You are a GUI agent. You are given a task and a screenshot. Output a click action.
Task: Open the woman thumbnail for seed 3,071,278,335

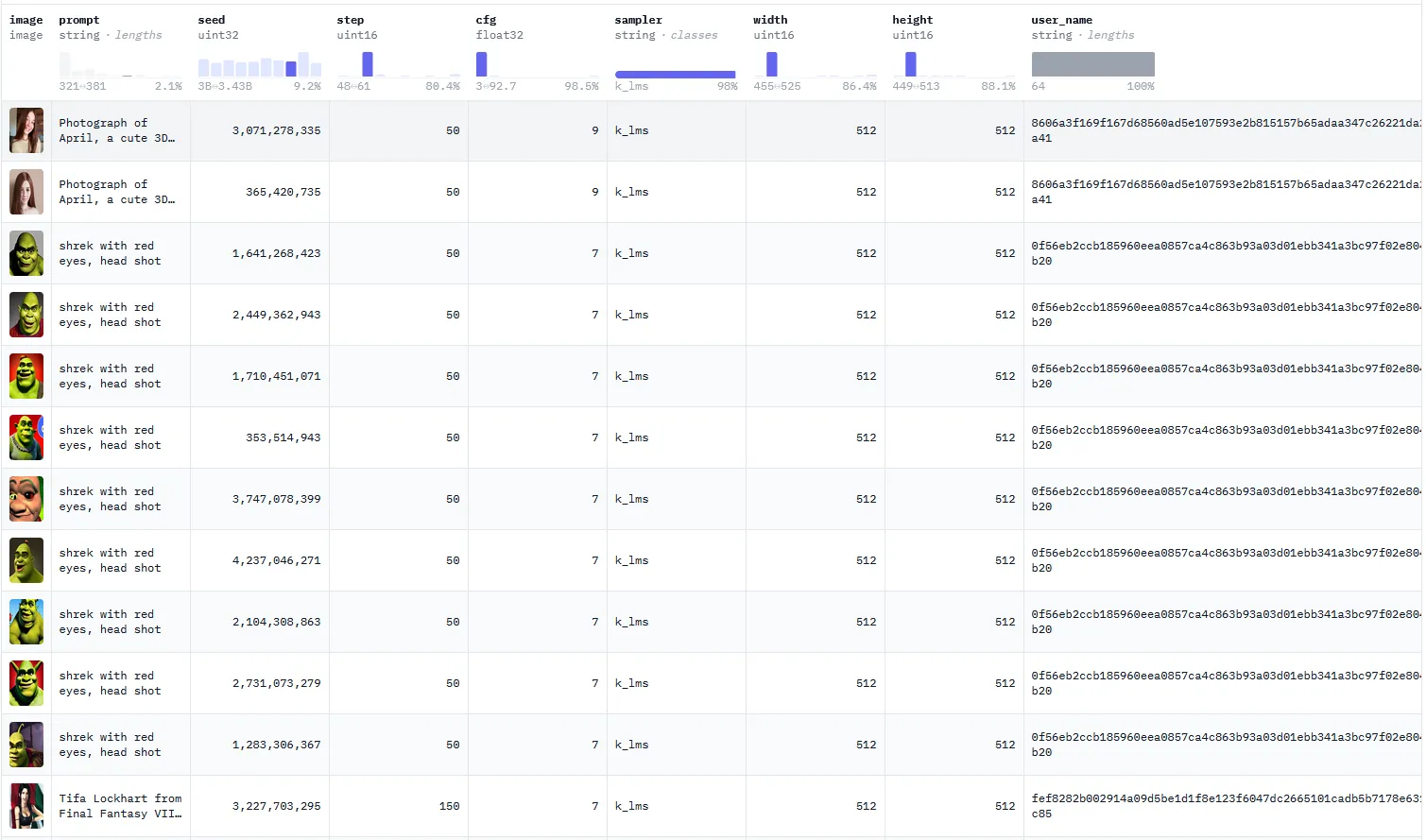tap(26, 130)
